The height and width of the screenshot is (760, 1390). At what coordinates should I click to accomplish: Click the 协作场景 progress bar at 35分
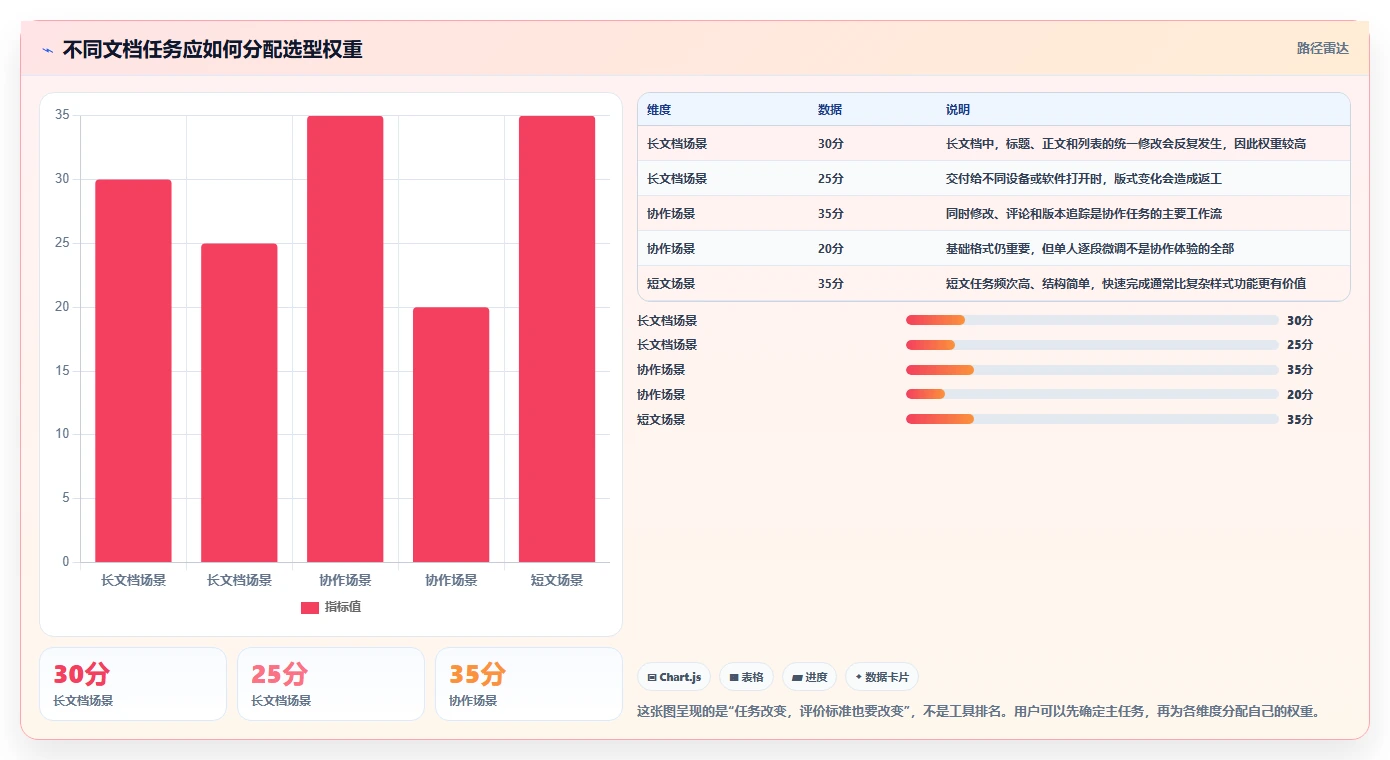1092,370
